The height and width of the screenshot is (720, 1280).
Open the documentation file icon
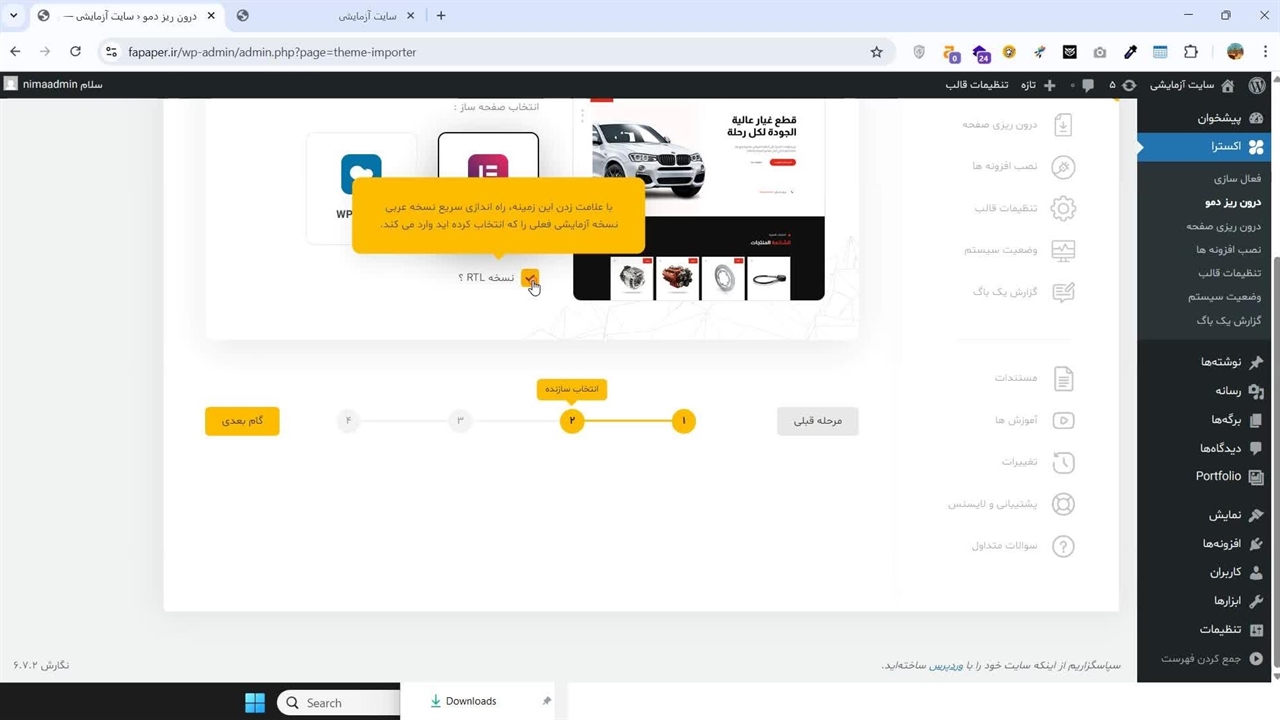tap(1063, 379)
